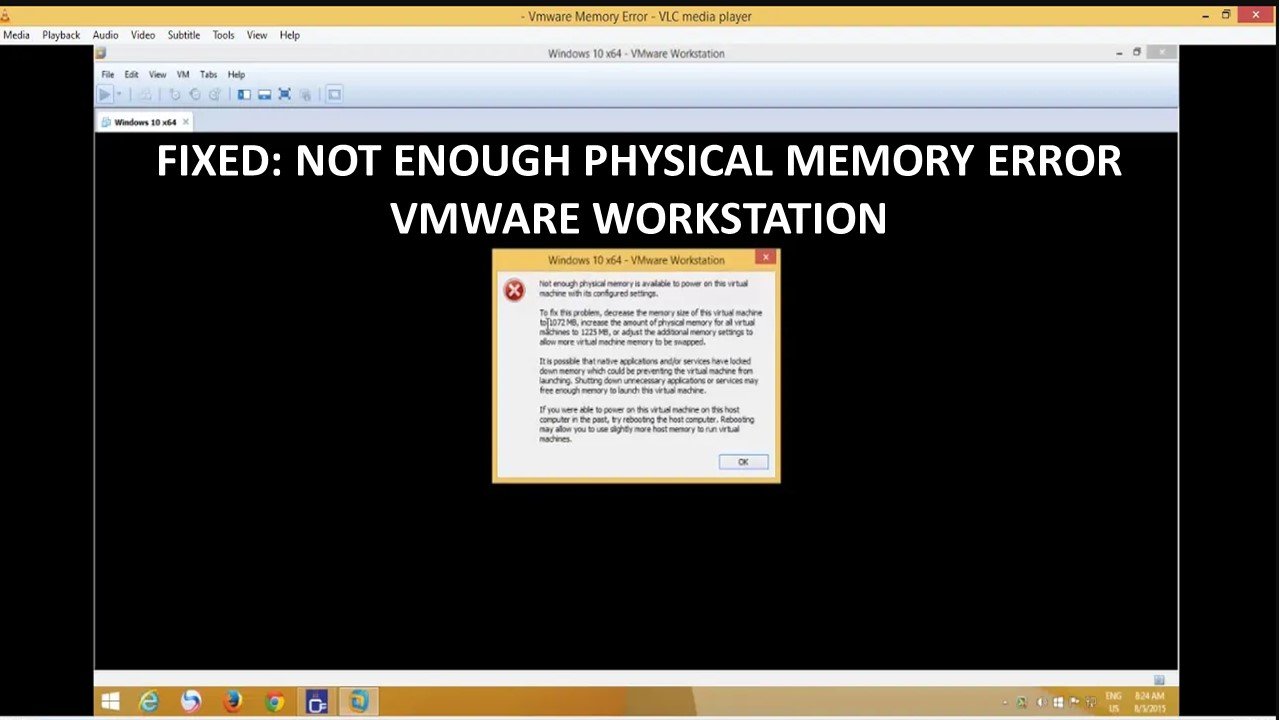Click 'To fix this problem' paragraph

pyautogui.click(x=650, y=327)
